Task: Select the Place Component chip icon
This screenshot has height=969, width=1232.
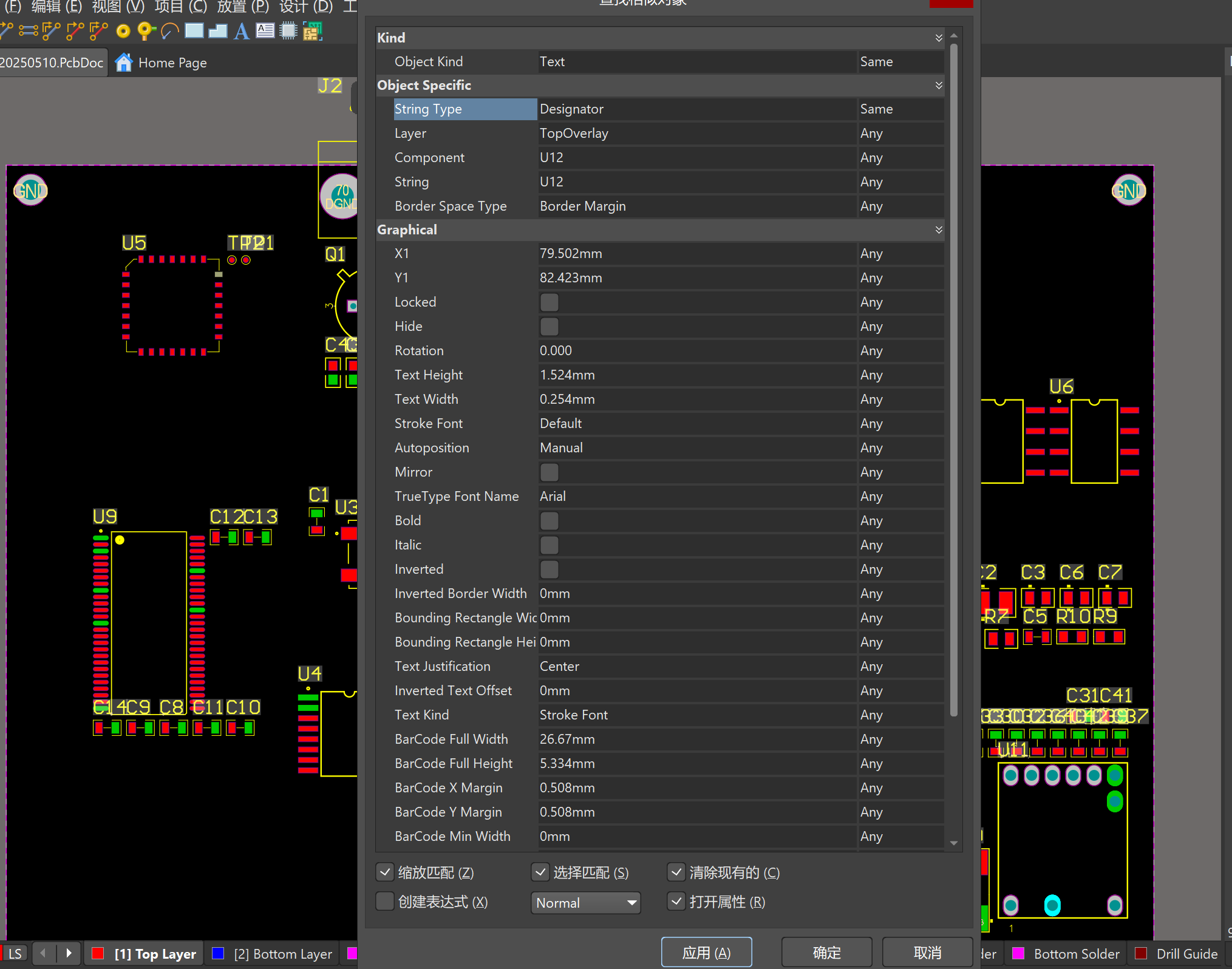Action: [288, 30]
